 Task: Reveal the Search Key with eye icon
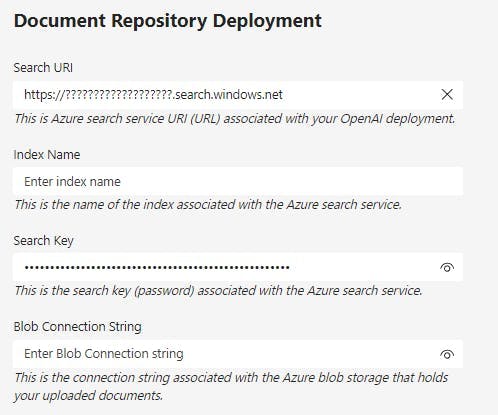[x=447, y=267]
